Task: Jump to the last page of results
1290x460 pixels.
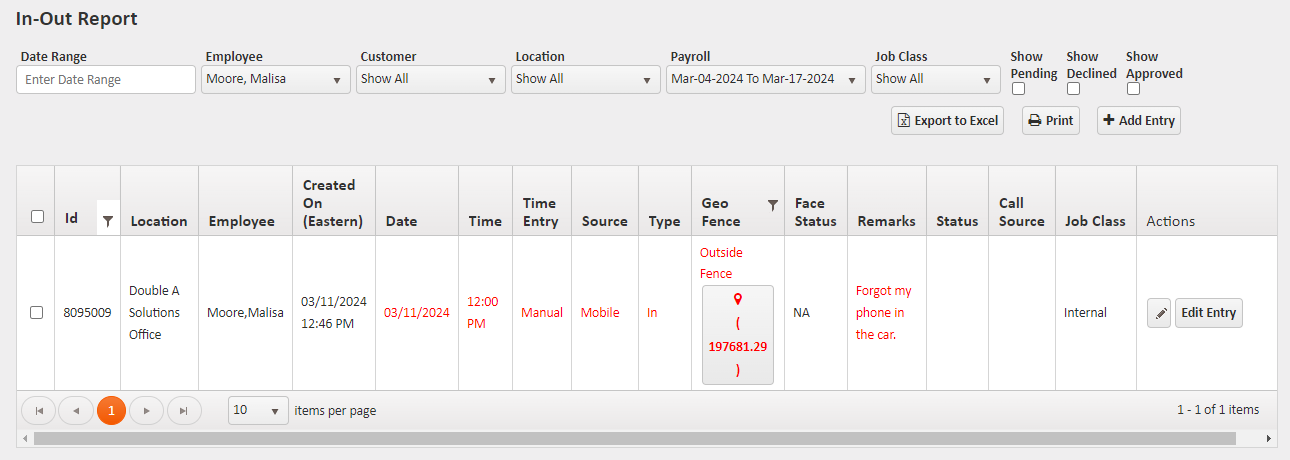Action: [x=184, y=410]
